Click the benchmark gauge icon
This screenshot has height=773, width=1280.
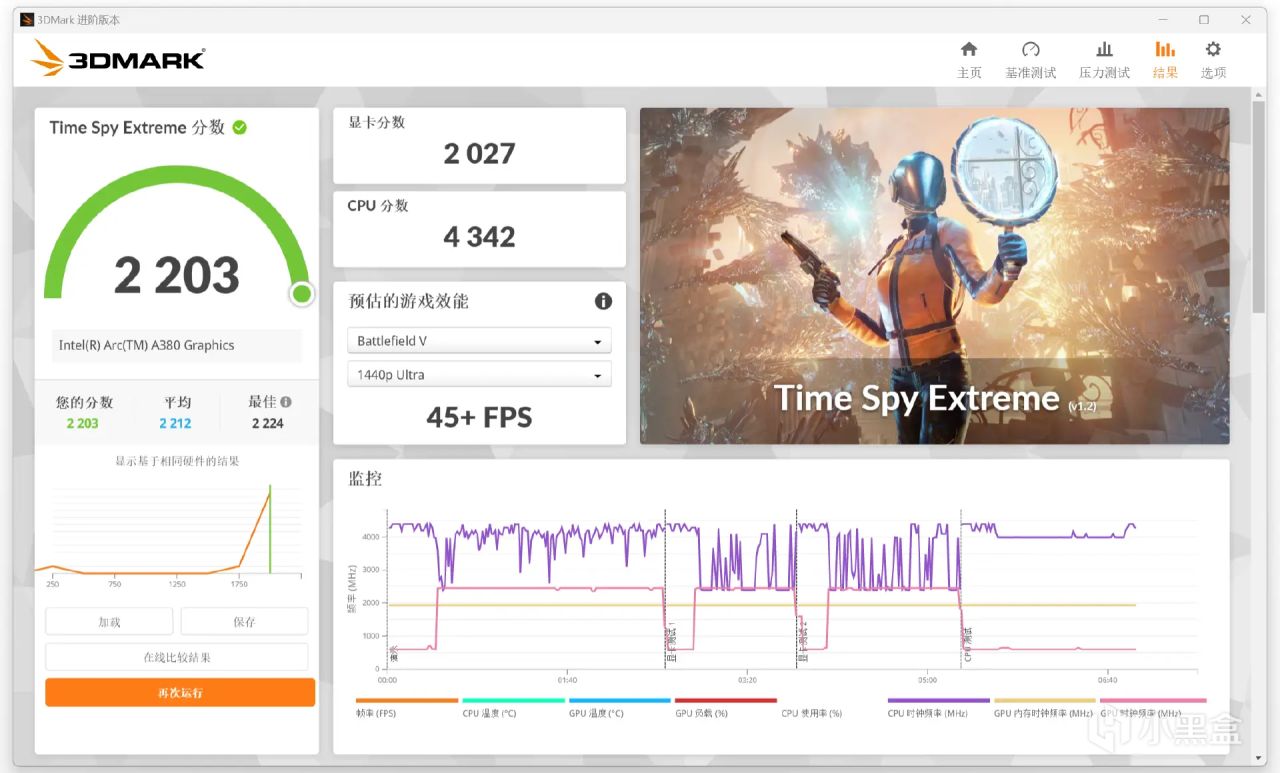[x=1031, y=49]
